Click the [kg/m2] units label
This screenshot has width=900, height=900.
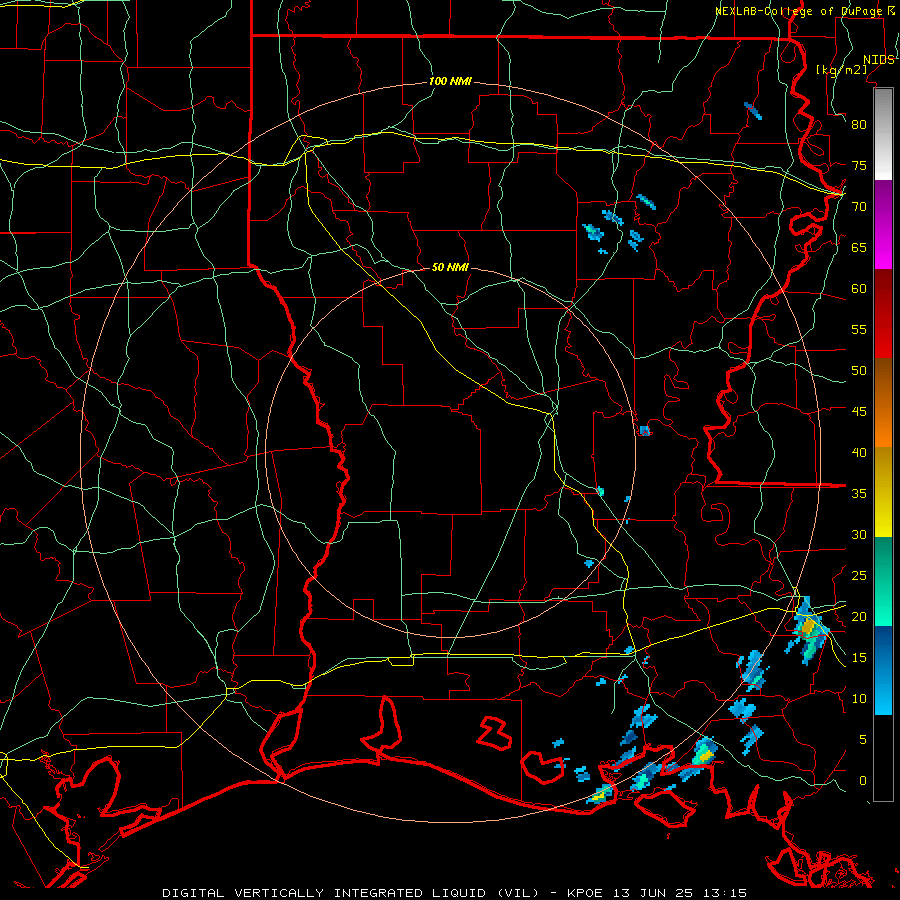841,70
